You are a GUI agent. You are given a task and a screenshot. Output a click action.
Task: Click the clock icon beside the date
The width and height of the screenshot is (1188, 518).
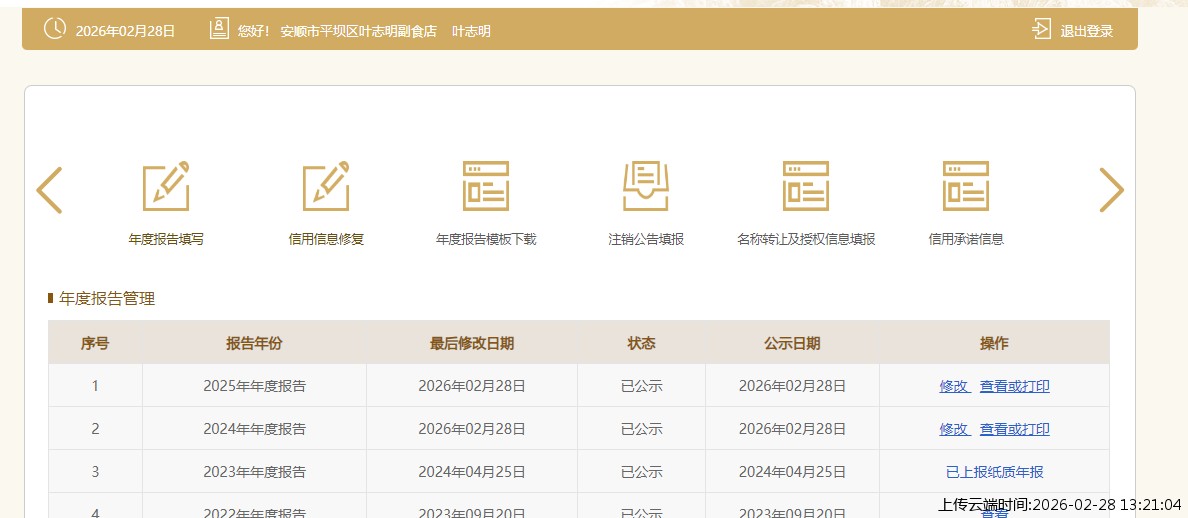pyautogui.click(x=55, y=30)
